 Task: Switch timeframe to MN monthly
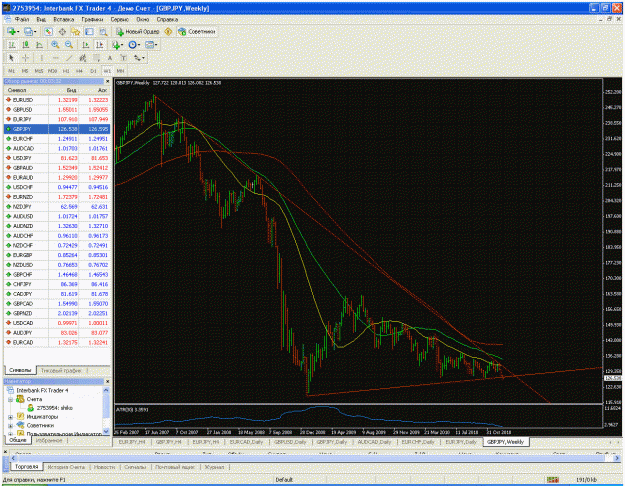(x=120, y=71)
